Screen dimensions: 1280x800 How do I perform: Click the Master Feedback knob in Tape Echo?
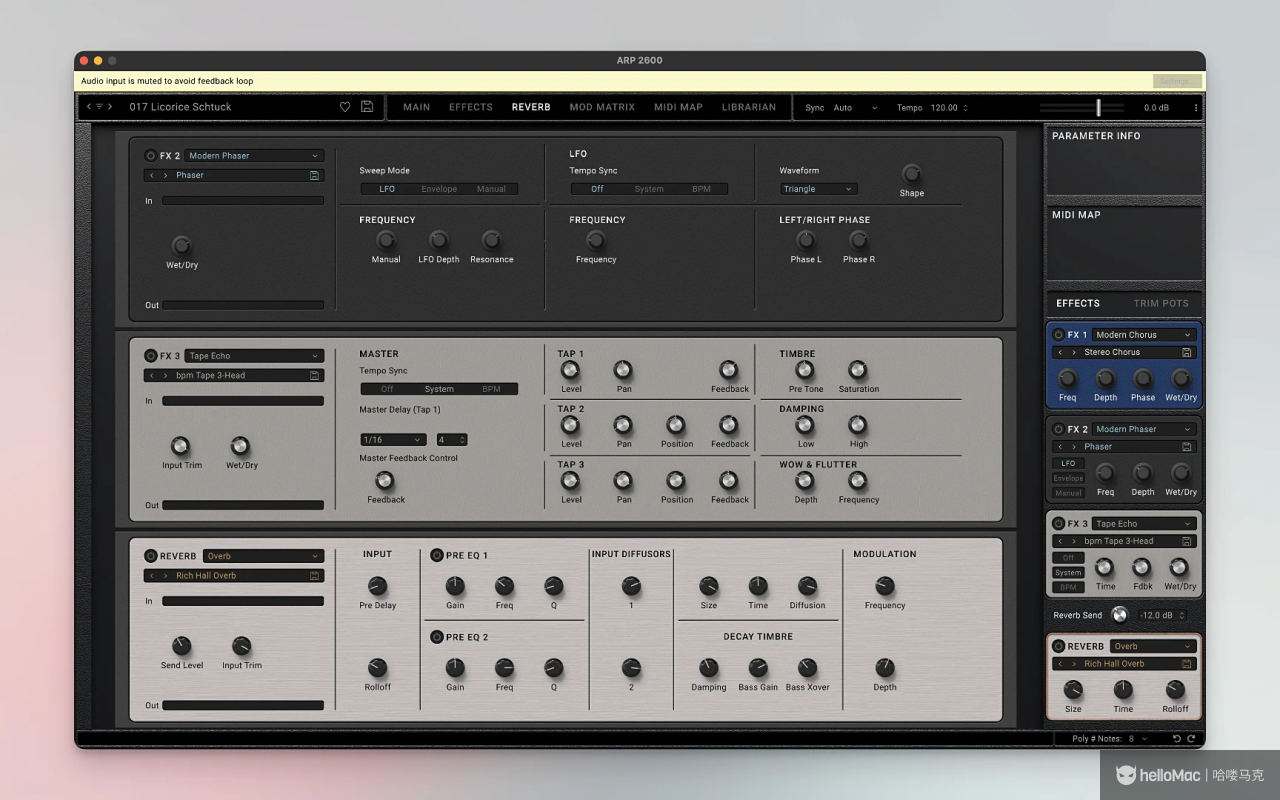[385, 481]
